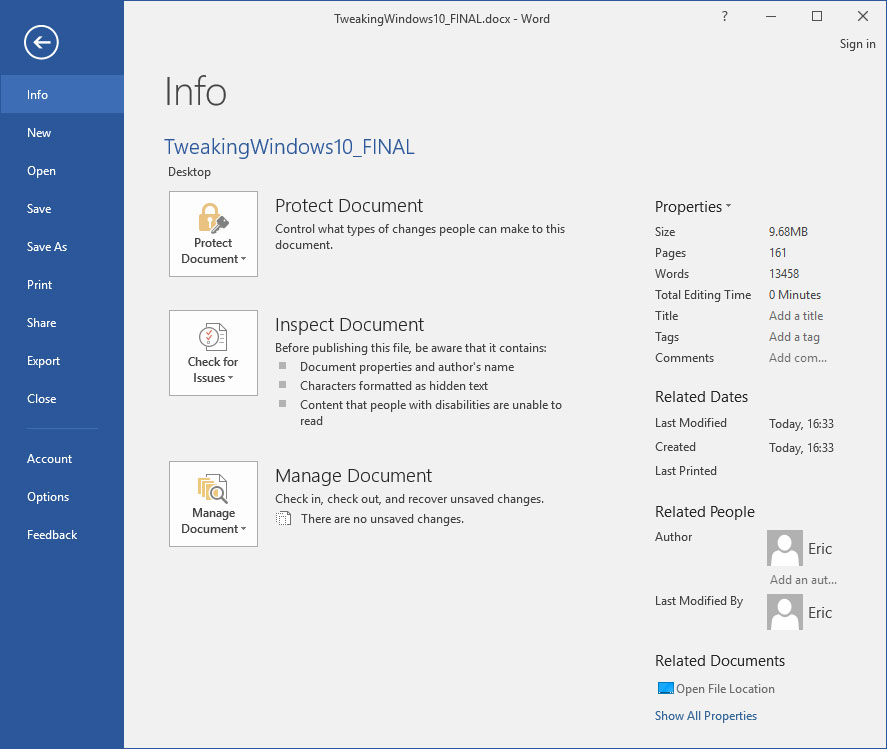The width and height of the screenshot is (887, 749).
Task: Click 'Characters formatted as hidden text' line
Action: 394,386
